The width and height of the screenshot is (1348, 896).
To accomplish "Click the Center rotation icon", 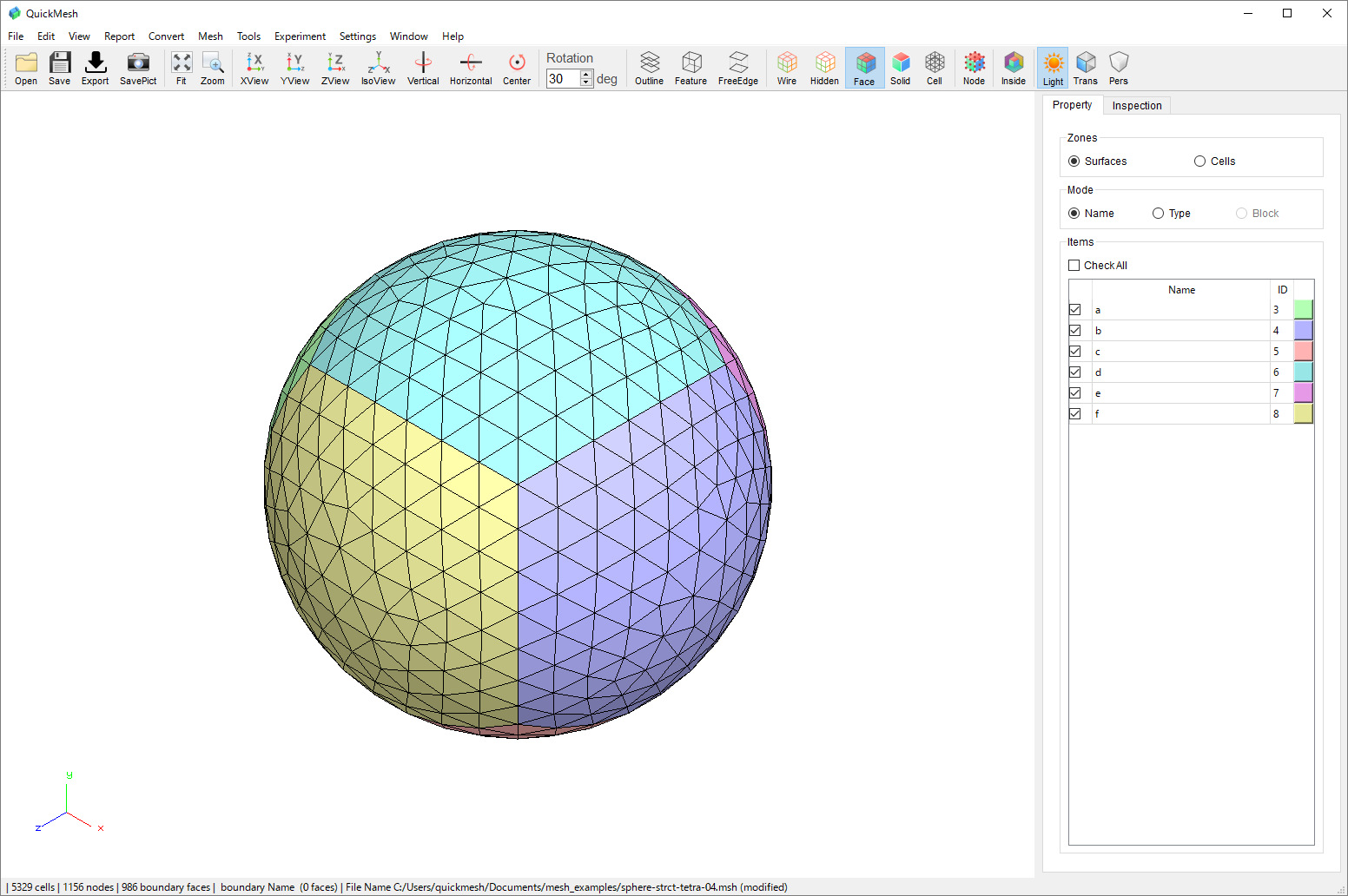I will (517, 68).
